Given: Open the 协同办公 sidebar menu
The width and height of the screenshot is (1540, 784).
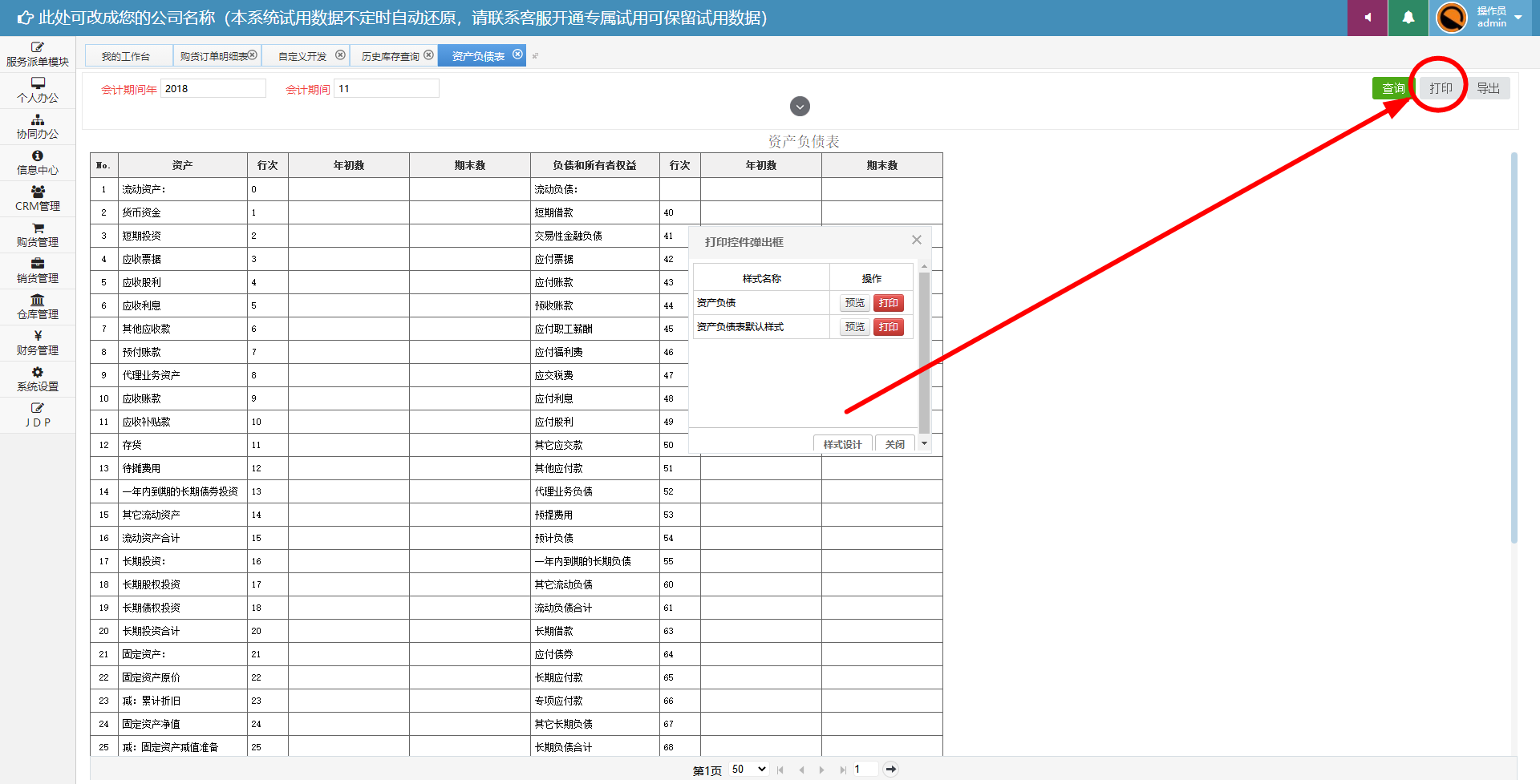Looking at the screenshot, I should click(38, 127).
